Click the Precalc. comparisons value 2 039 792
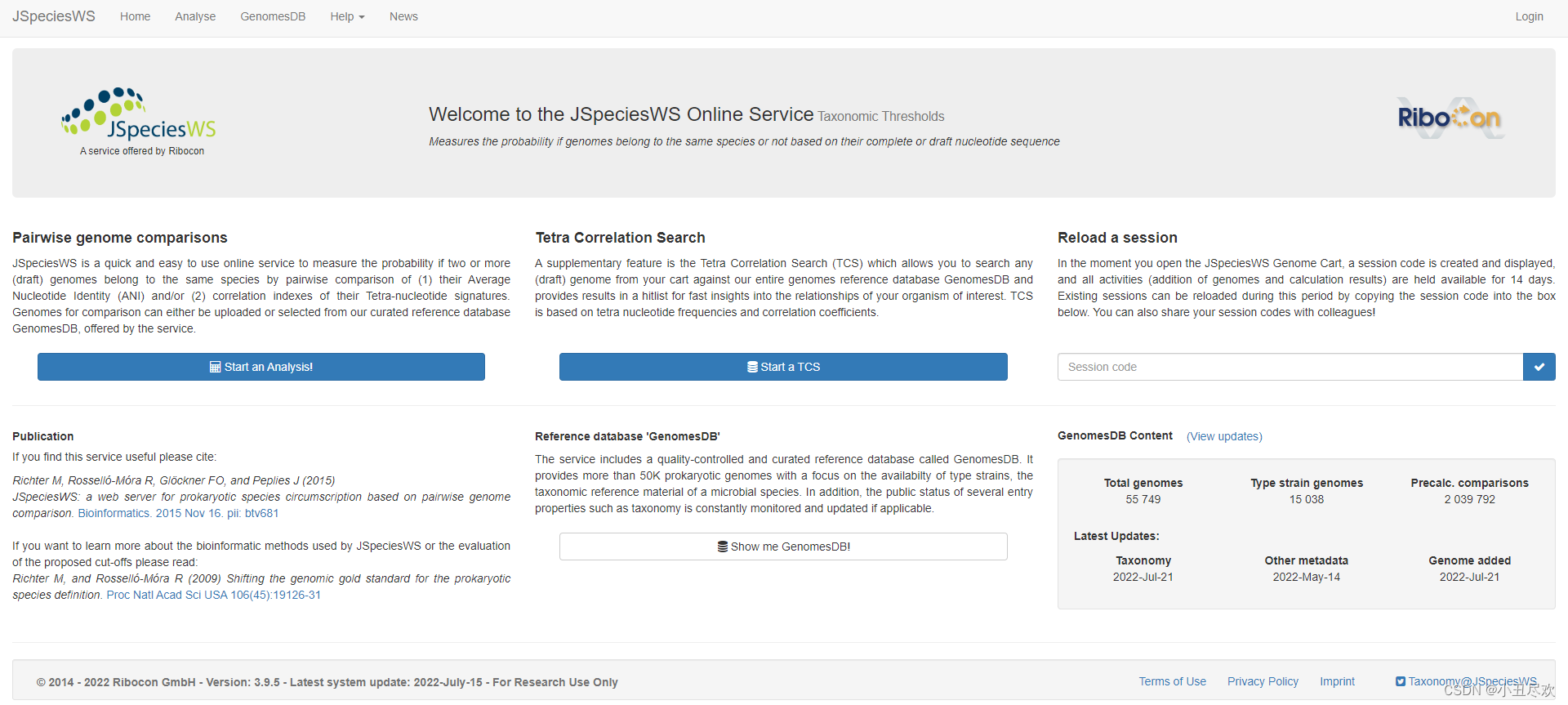 tap(1469, 499)
